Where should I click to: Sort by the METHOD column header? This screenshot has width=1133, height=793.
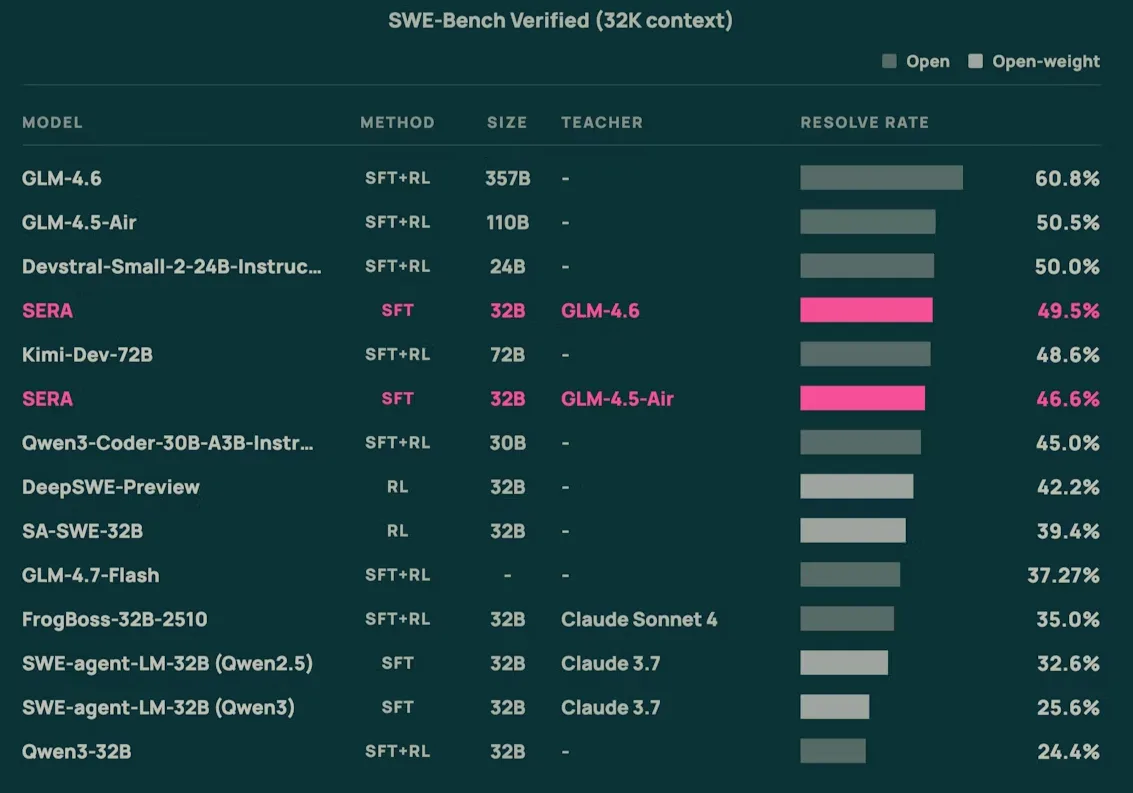point(397,123)
